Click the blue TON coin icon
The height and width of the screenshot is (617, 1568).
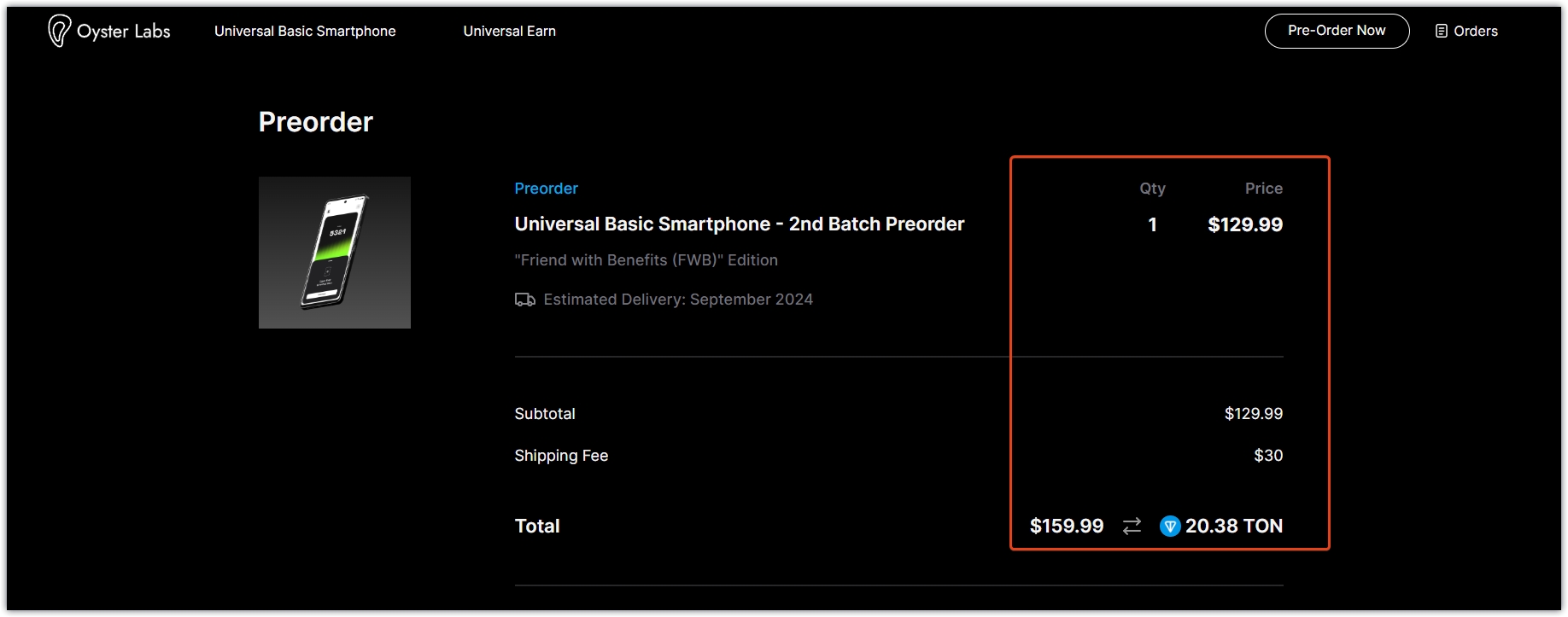coord(1170,527)
